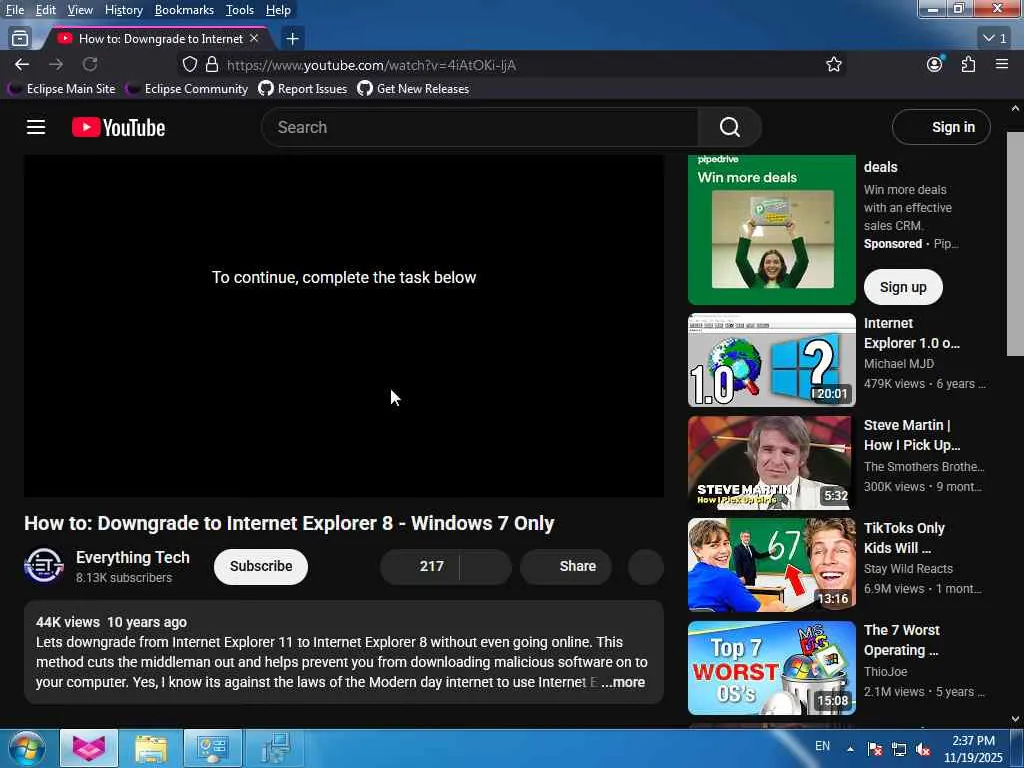Open the Top 7 Worst OS's thumbnail
Viewport: 1024px width, 768px height.
pos(771,667)
